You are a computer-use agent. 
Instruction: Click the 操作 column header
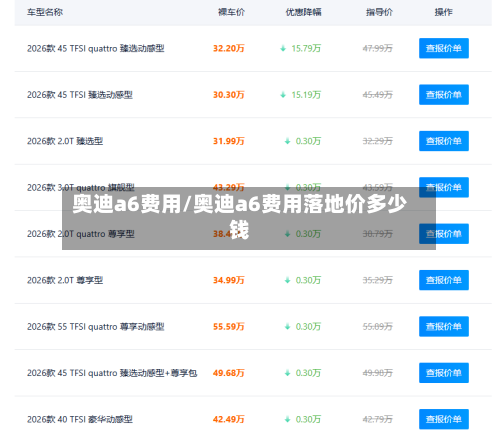(444, 12)
